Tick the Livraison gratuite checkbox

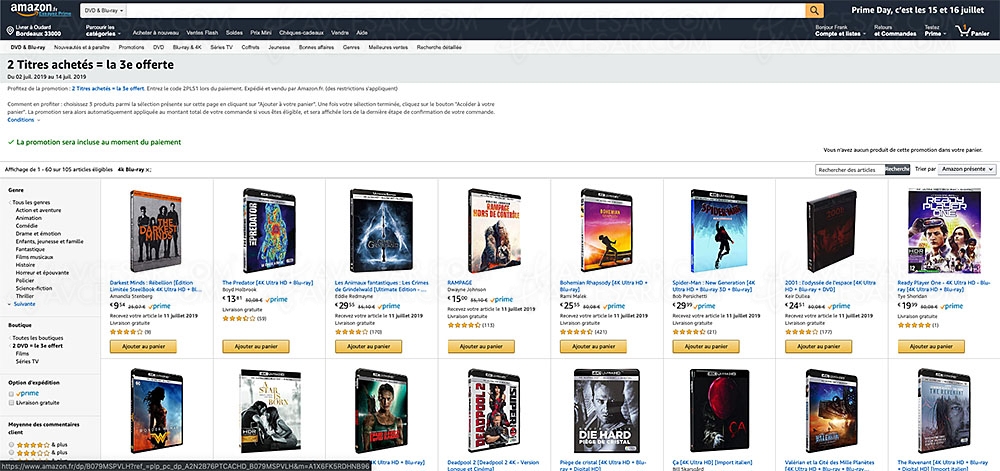click(x=11, y=403)
